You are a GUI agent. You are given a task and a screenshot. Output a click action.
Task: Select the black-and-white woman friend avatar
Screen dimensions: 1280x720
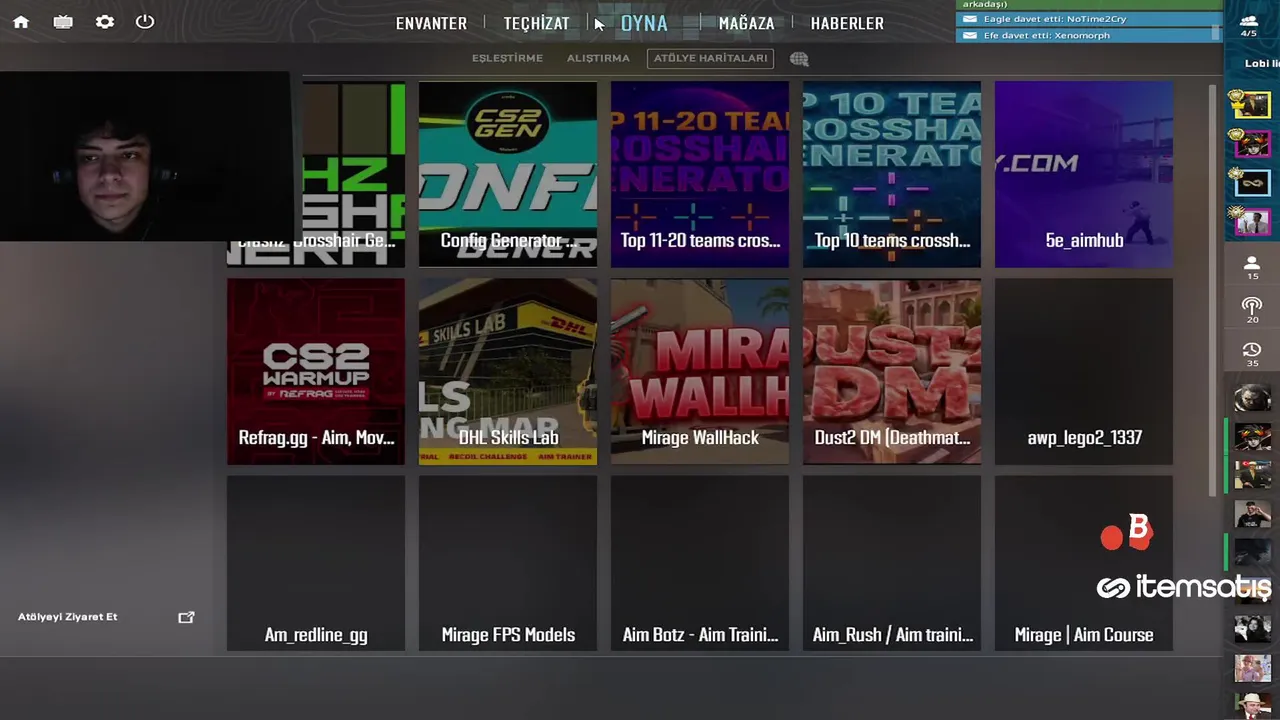pos(1252,628)
